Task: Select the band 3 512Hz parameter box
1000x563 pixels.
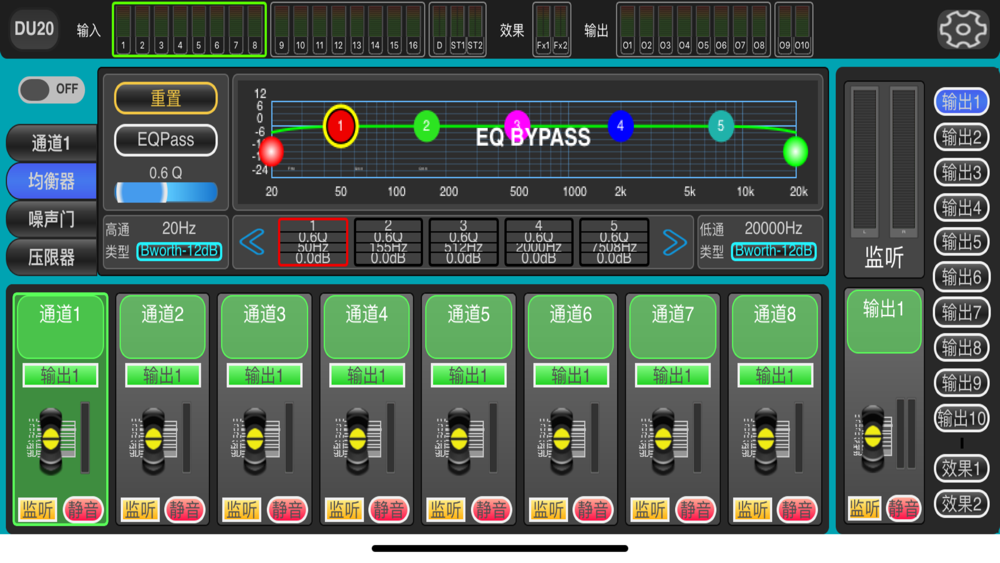Action: (x=464, y=242)
